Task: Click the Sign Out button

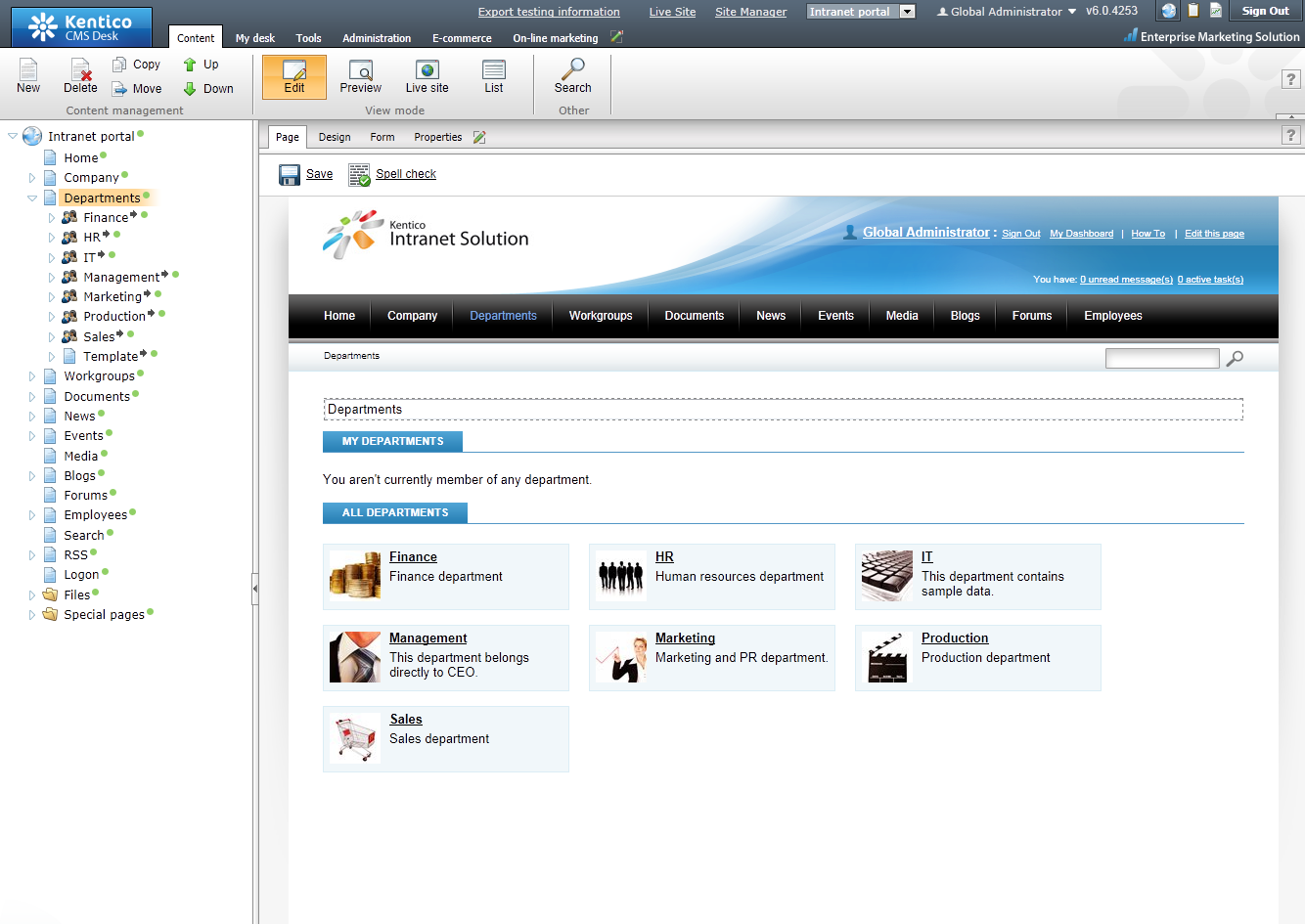Action: (x=1265, y=11)
